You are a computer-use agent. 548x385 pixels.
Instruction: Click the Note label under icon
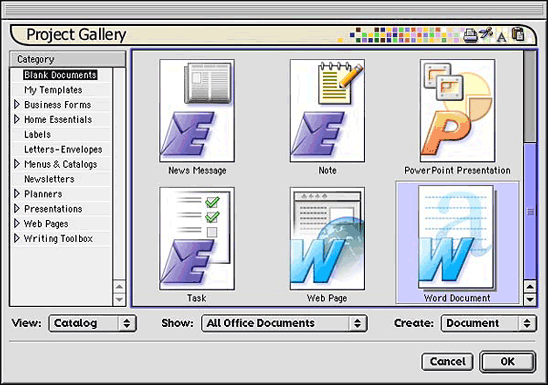[327, 170]
